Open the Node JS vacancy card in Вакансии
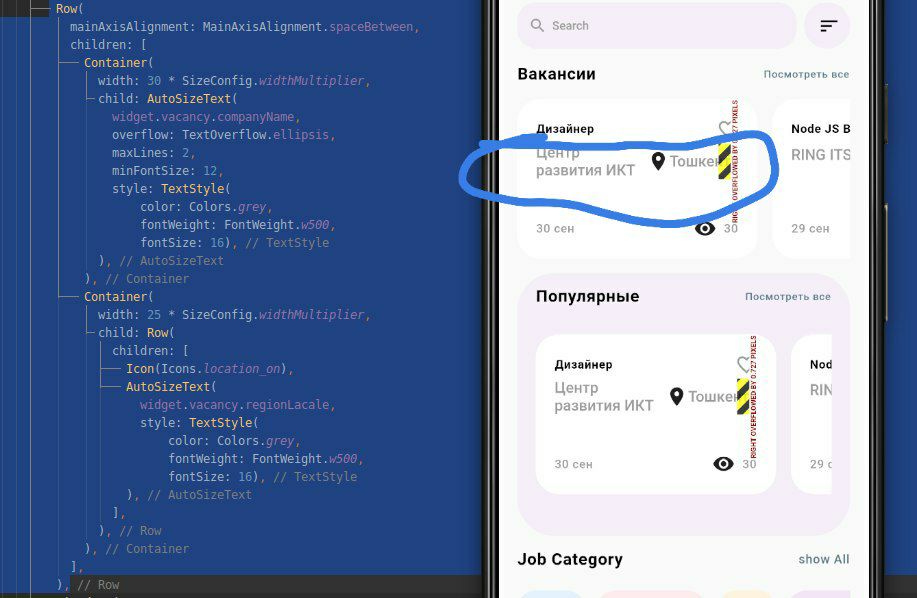Image resolution: width=917 pixels, height=598 pixels. [811, 179]
